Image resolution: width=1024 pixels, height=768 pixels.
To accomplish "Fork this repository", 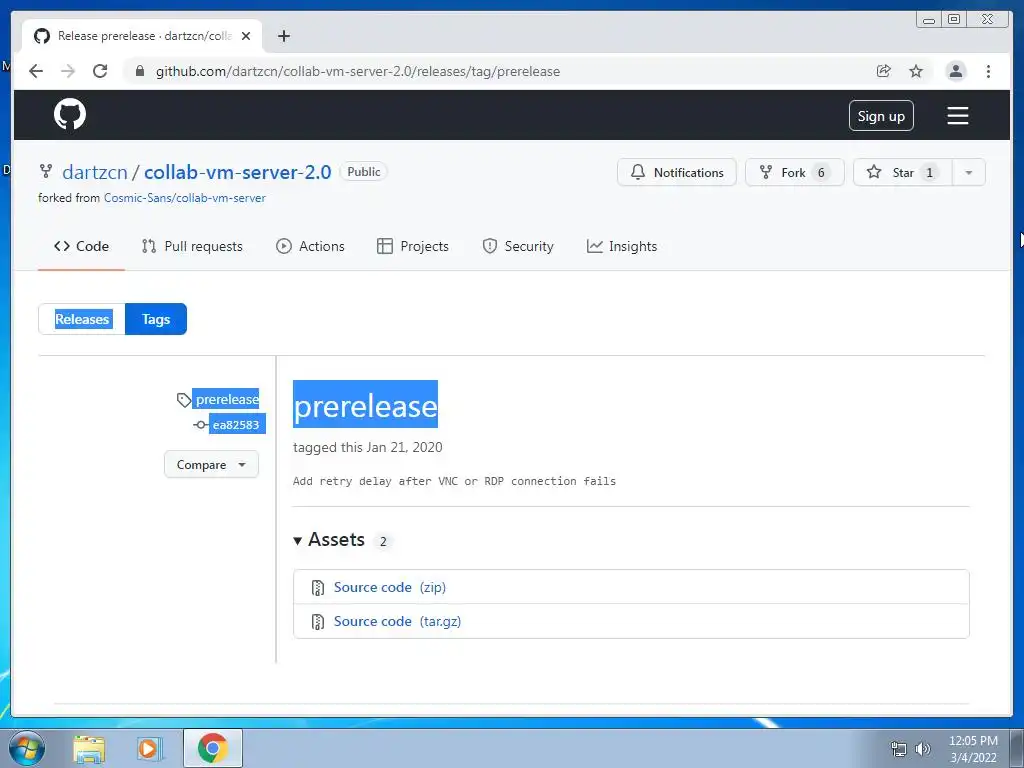I will point(795,172).
